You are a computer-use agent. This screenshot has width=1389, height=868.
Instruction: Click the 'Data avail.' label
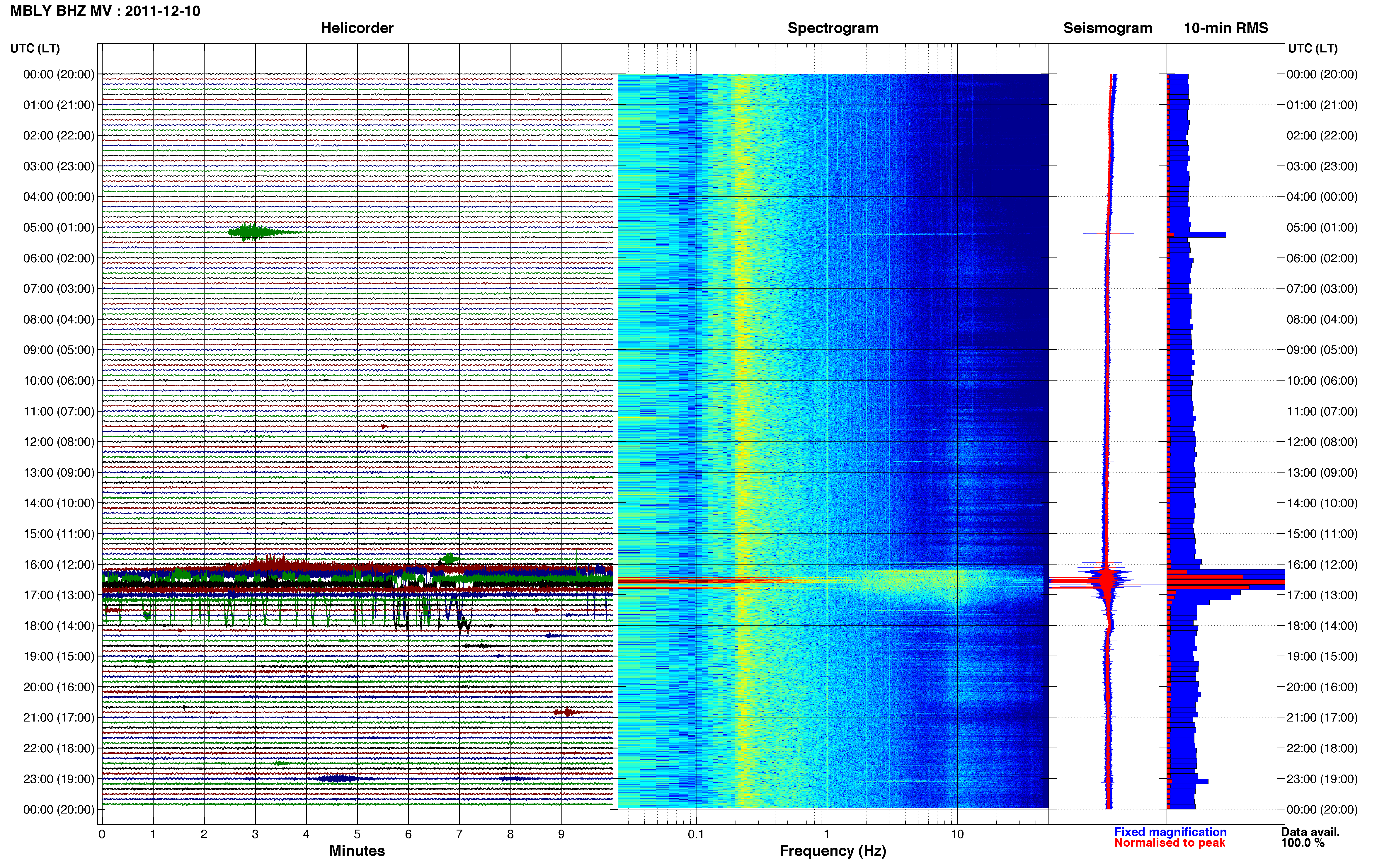point(1310,832)
